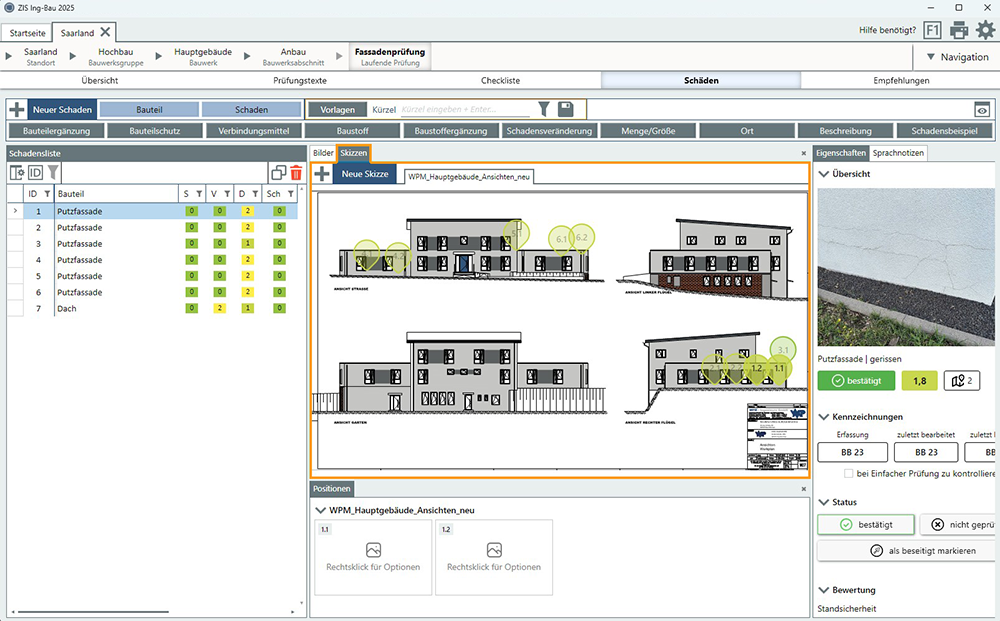Click the save icon next to Kürzel field

(566, 109)
